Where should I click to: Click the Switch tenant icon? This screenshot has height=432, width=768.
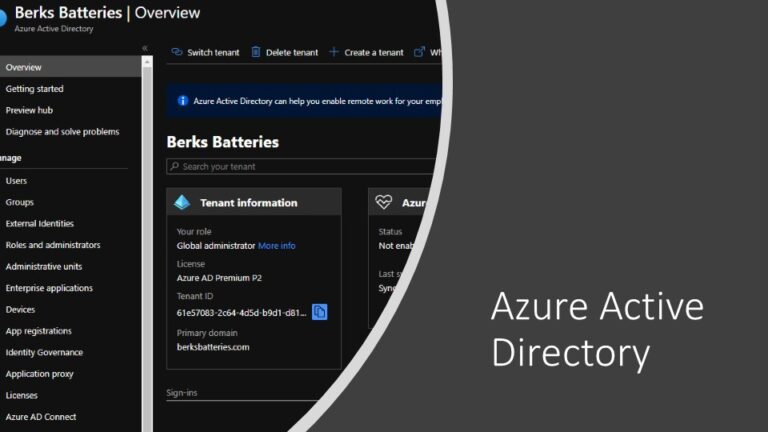point(176,52)
